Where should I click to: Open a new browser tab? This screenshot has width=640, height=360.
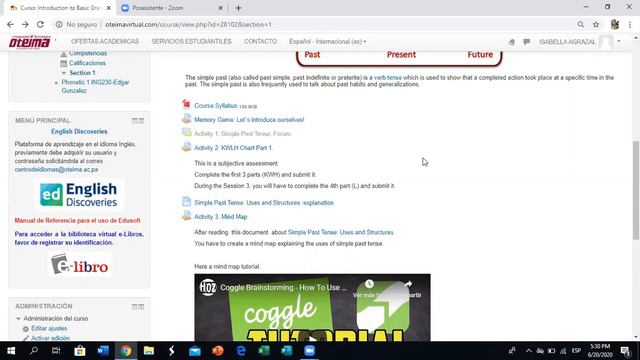pos(238,8)
